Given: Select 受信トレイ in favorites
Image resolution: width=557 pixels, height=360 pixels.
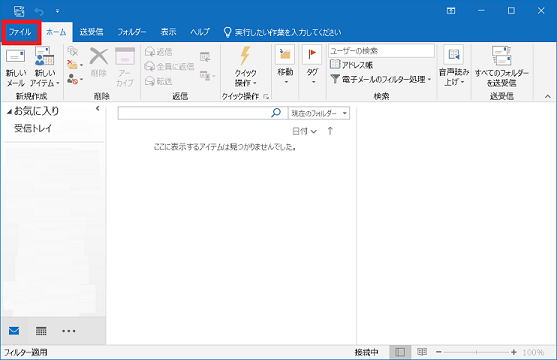Looking at the screenshot, I should (x=33, y=128).
